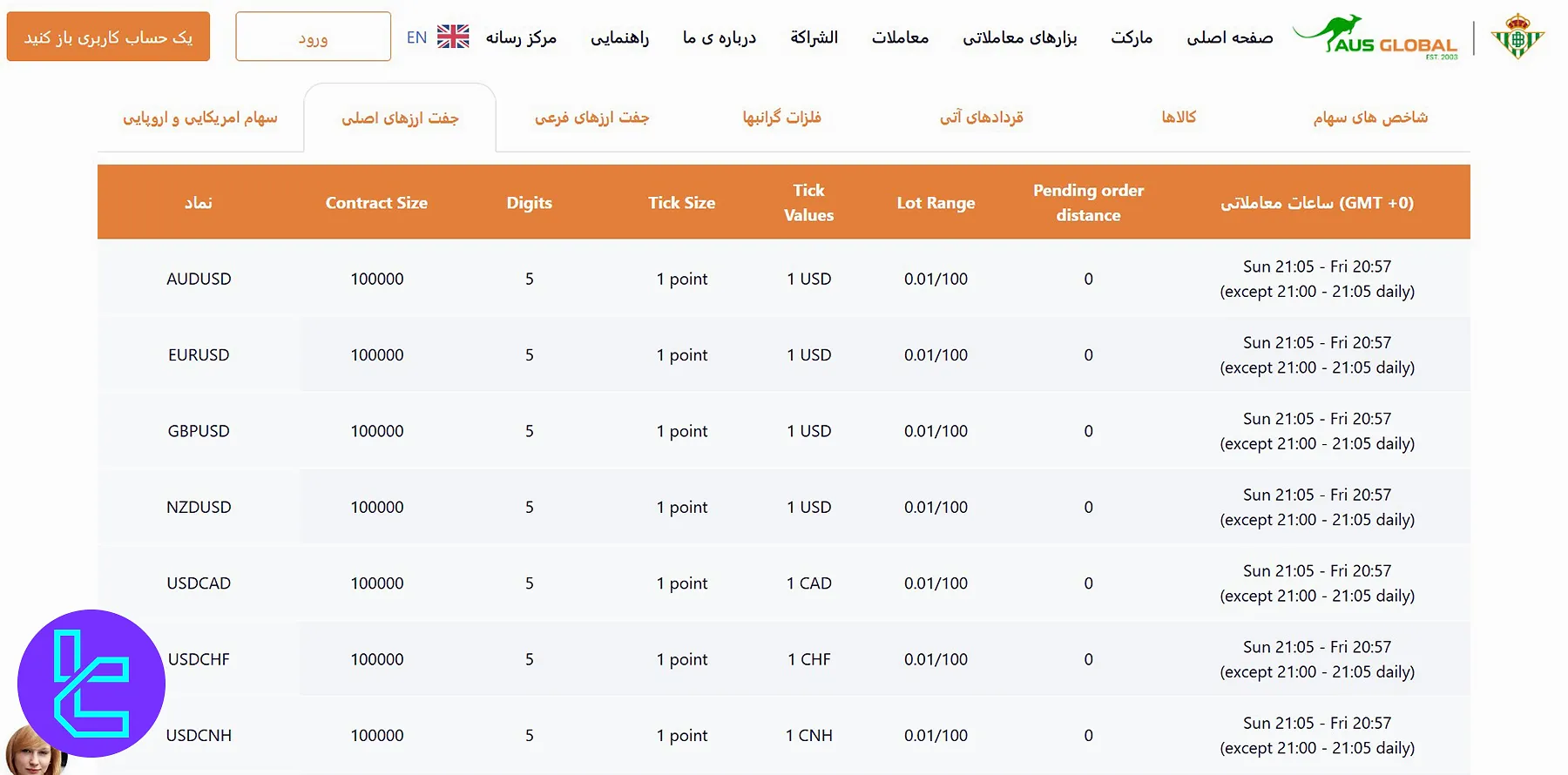Image resolution: width=1568 pixels, height=775 pixels.
Task: Select the جفت ارزهای فرعی tab
Action: 592,118
